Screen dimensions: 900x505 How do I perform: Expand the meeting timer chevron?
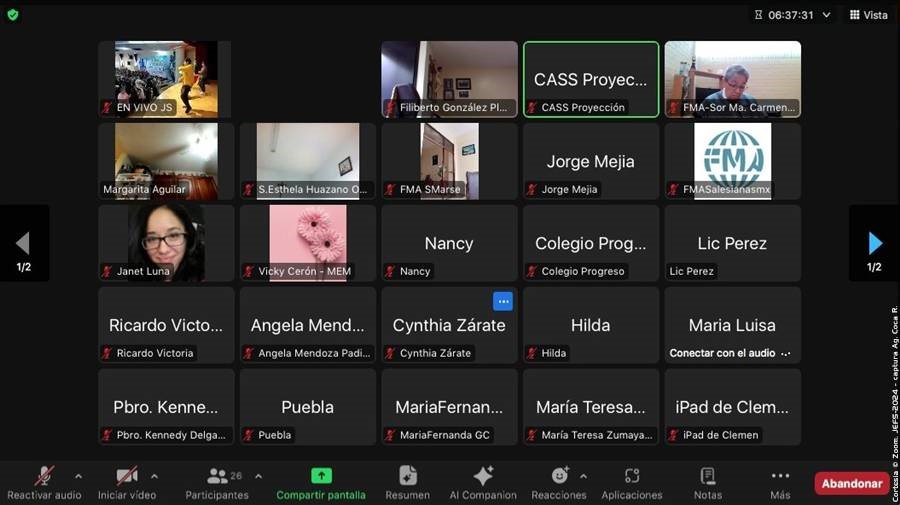coord(826,15)
